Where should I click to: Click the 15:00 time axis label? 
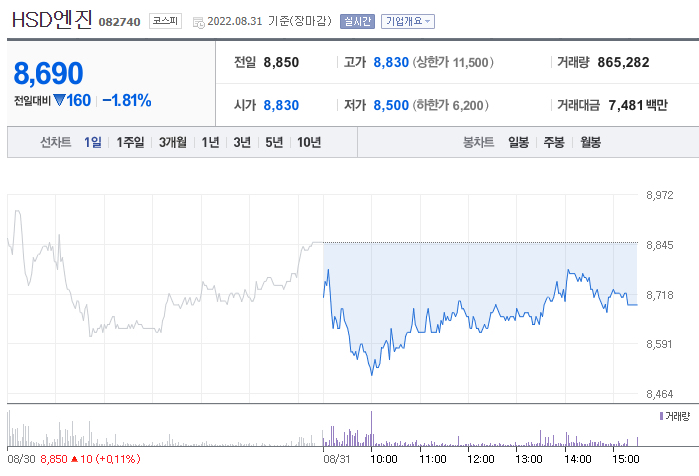pos(626,459)
